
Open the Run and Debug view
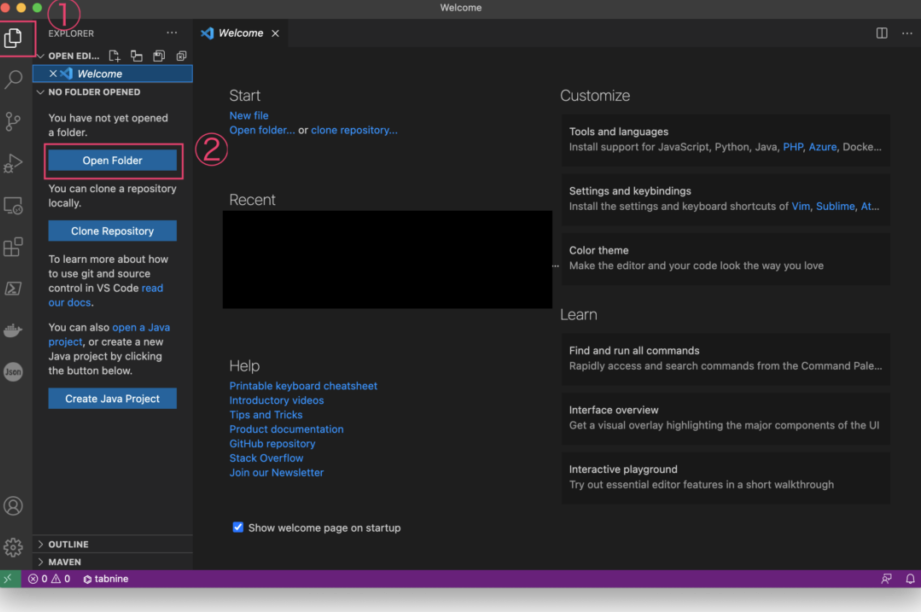14,163
